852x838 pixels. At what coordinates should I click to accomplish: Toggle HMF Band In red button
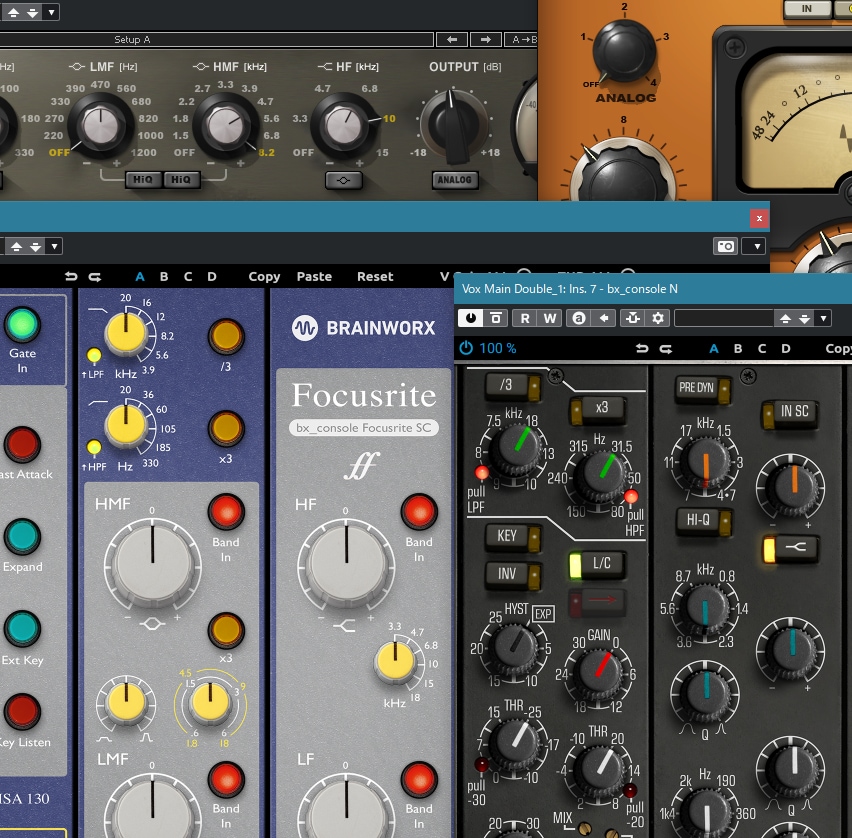[226, 511]
